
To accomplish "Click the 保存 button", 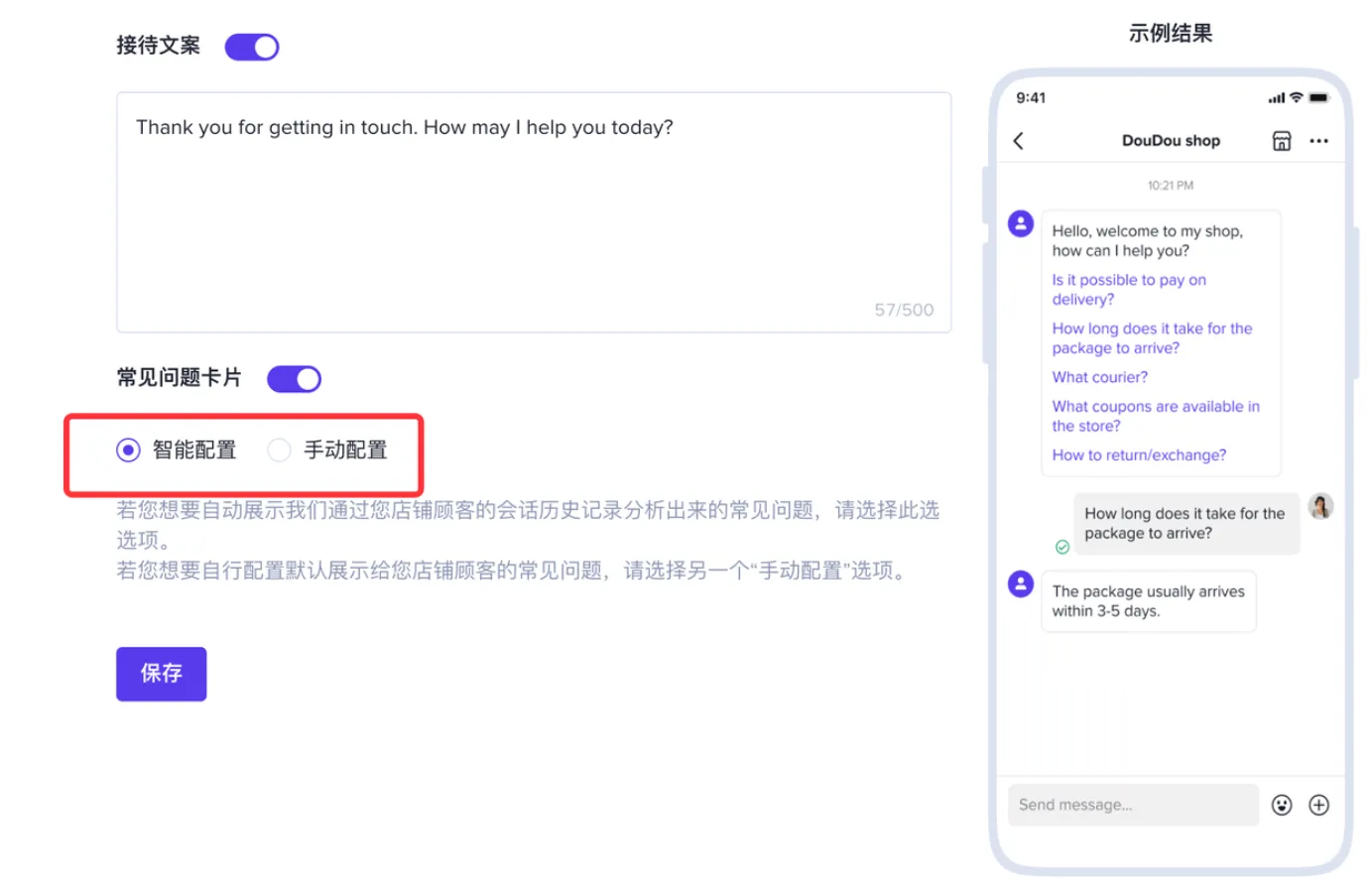I will (162, 674).
